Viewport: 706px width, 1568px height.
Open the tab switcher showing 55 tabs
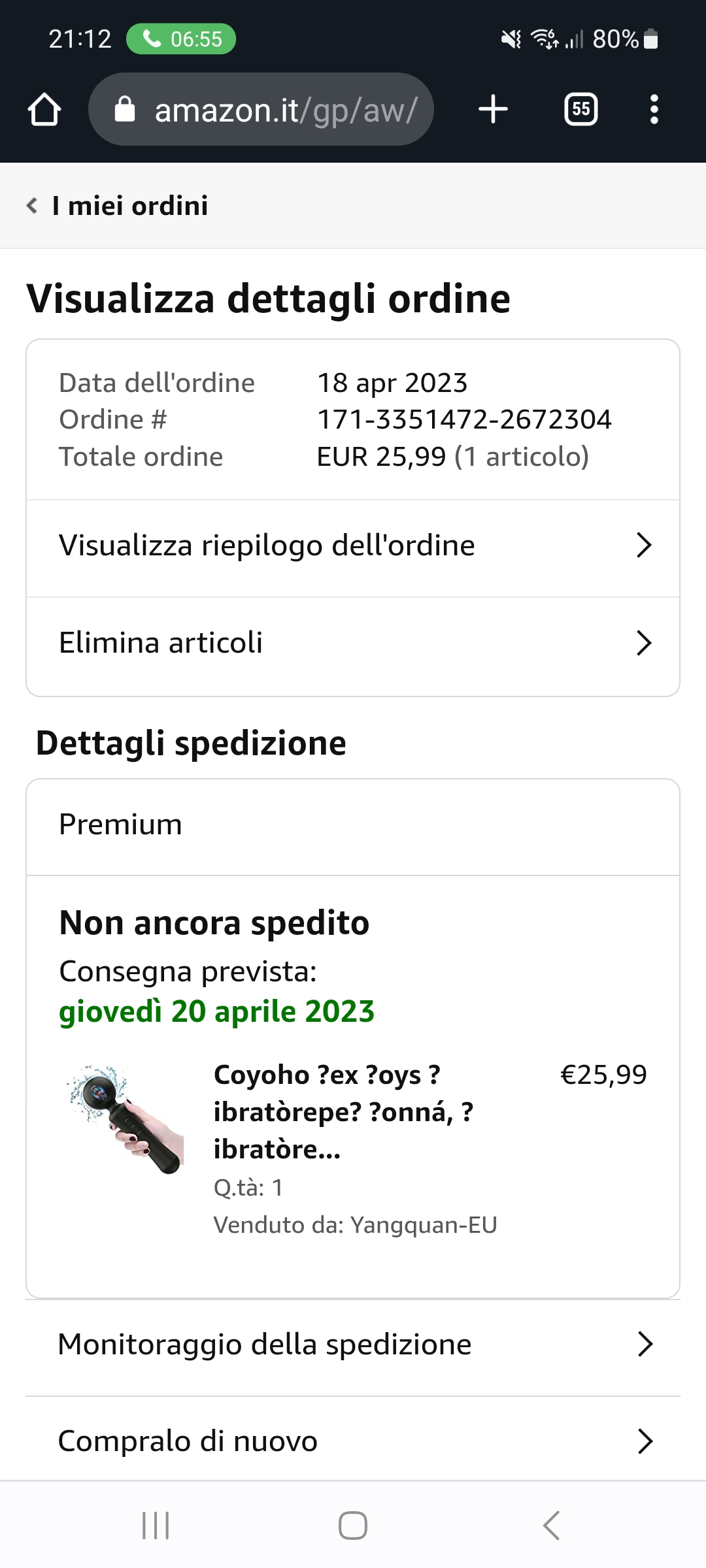click(x=580, y=109)
